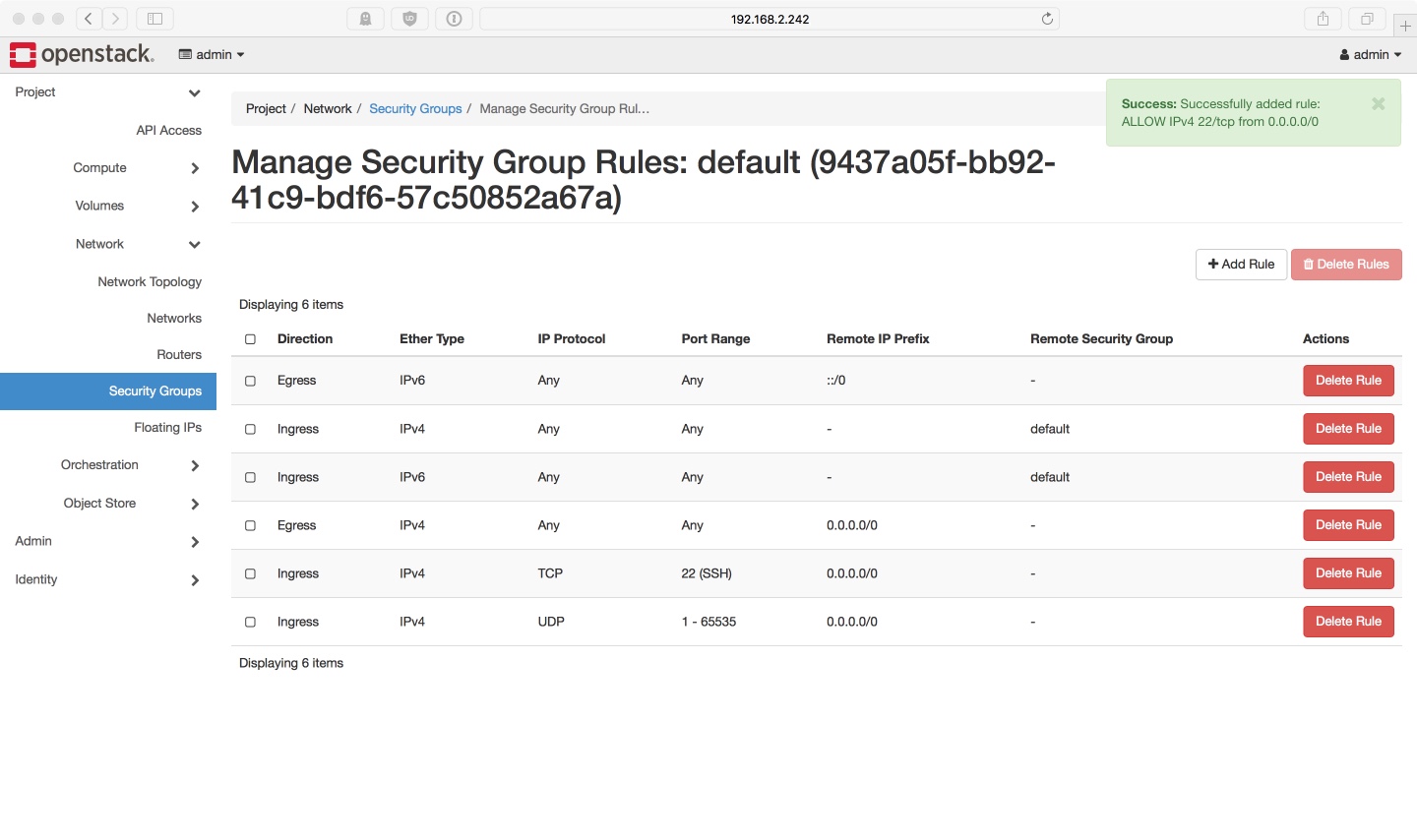1417x840 pixels.
Task: Select the TCP 22 (SSH) rule checkbox
Action: (250, 573)
